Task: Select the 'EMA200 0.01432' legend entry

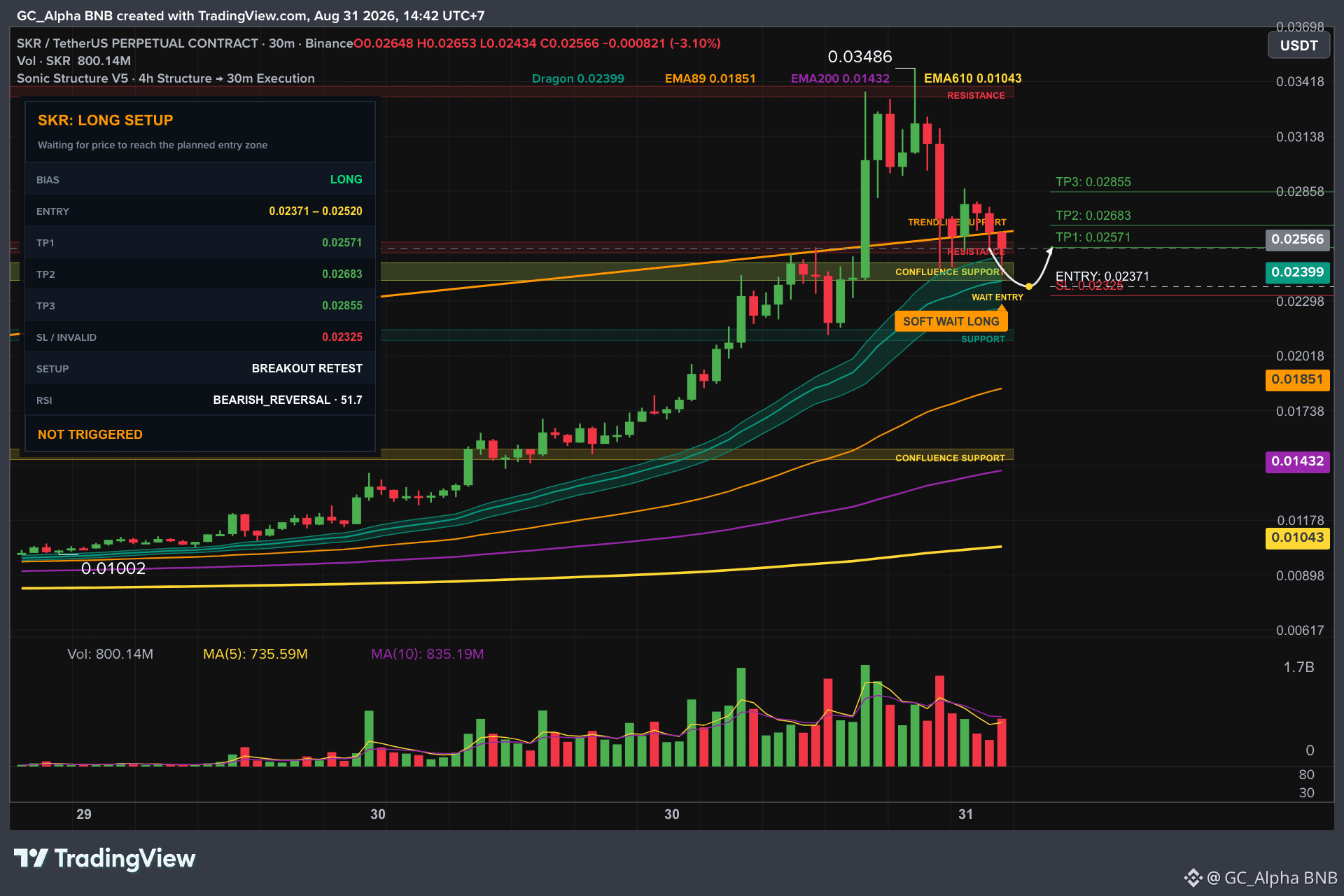Action: [840, 78]
